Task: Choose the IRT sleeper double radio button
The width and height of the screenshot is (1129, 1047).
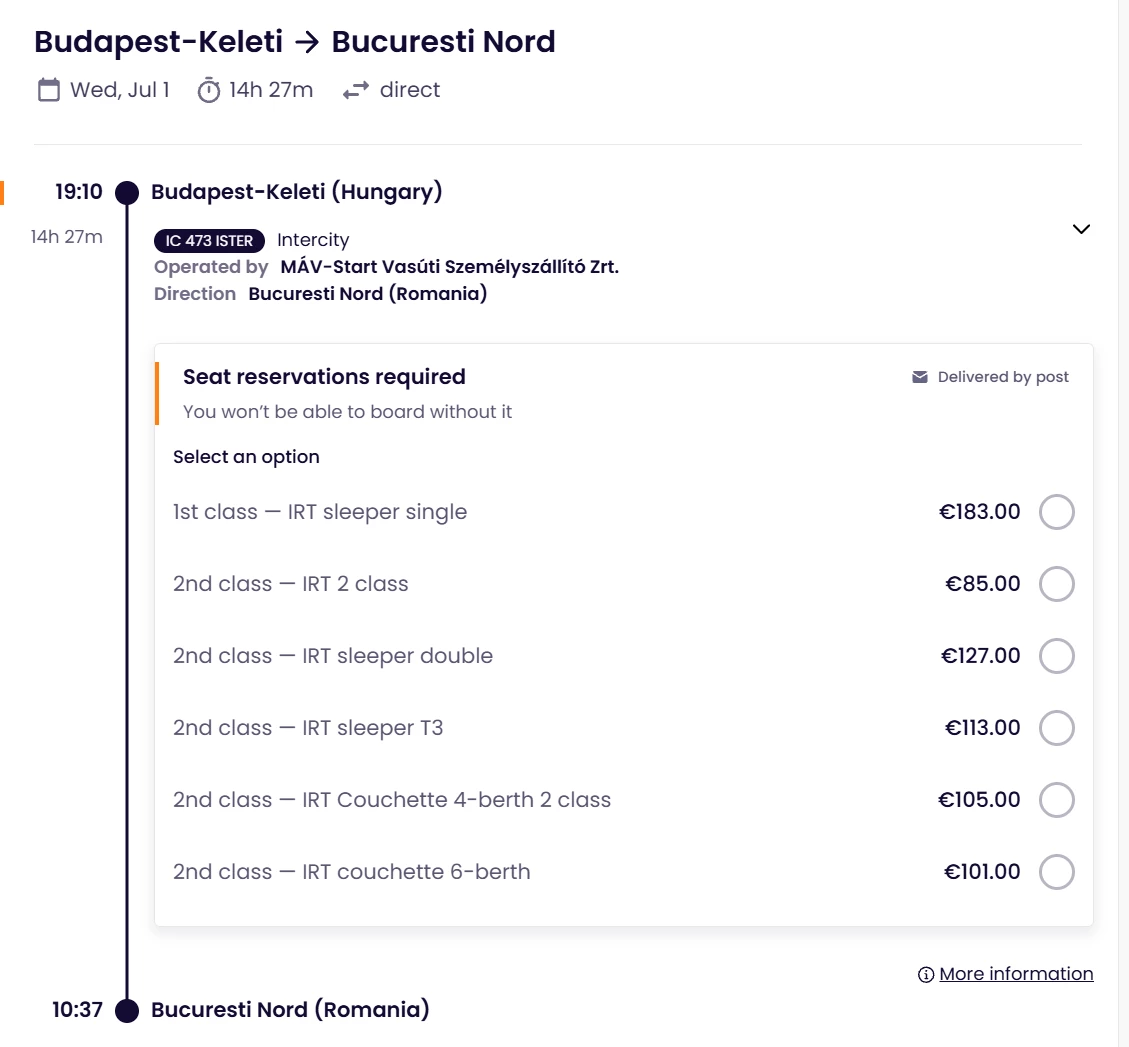Action: (x=1057, y=656)
